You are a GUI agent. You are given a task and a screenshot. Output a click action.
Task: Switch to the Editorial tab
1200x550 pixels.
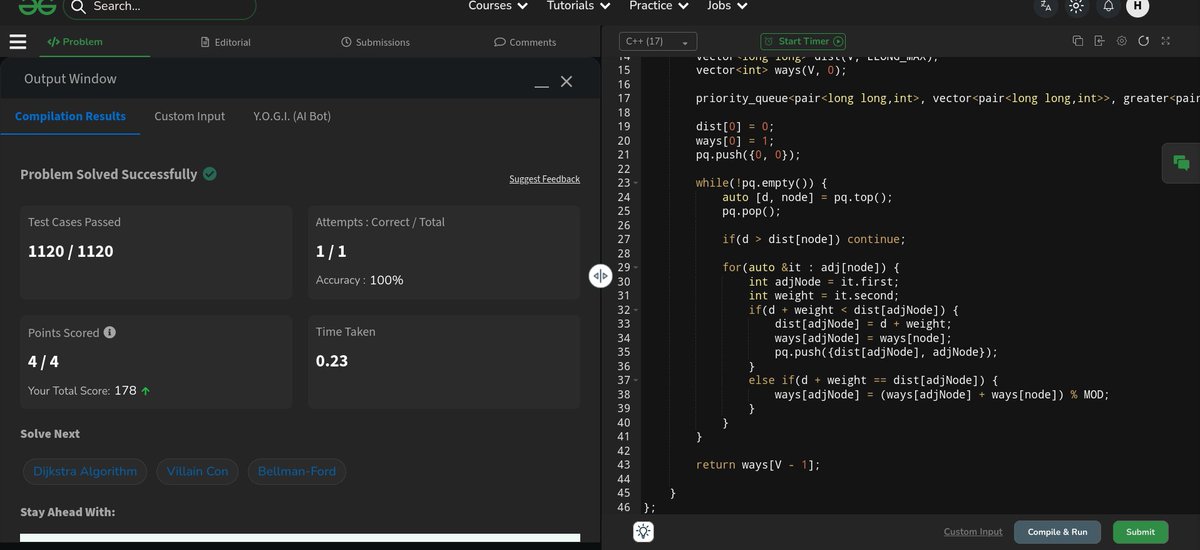coord(226,42)
